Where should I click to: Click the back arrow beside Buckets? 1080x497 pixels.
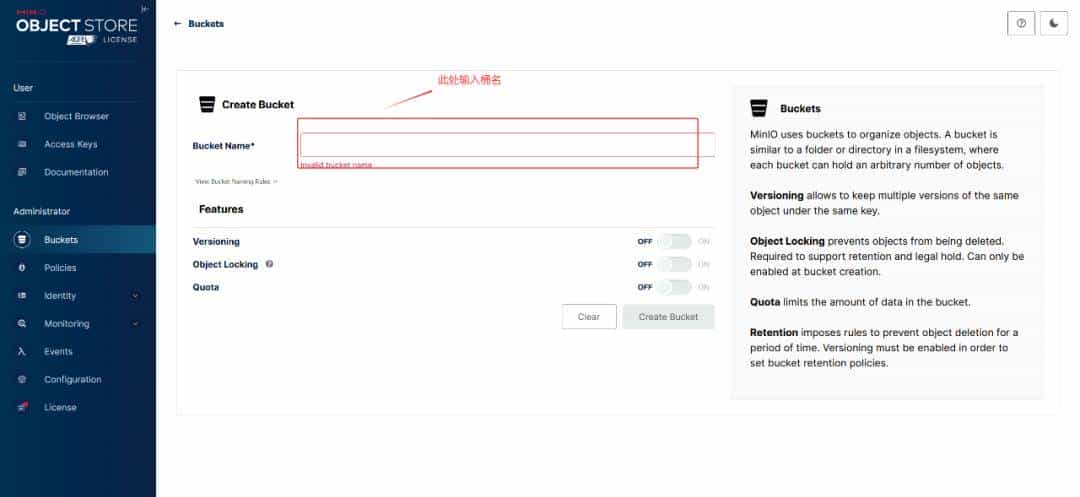[x=177, y=23]
